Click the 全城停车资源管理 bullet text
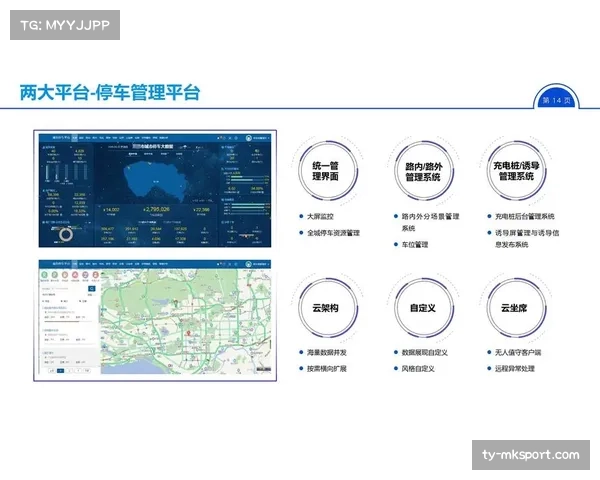The image size is (600, 480). click(333, 233)
